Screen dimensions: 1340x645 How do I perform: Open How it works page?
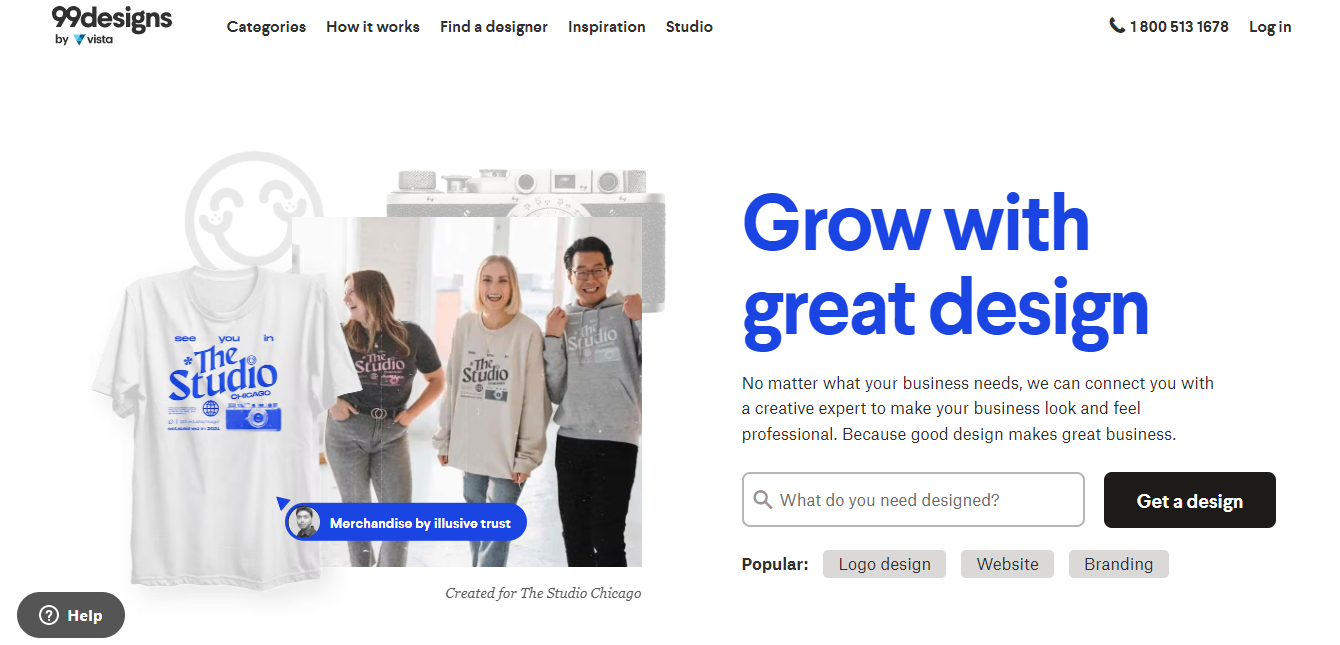click(373, 27)
